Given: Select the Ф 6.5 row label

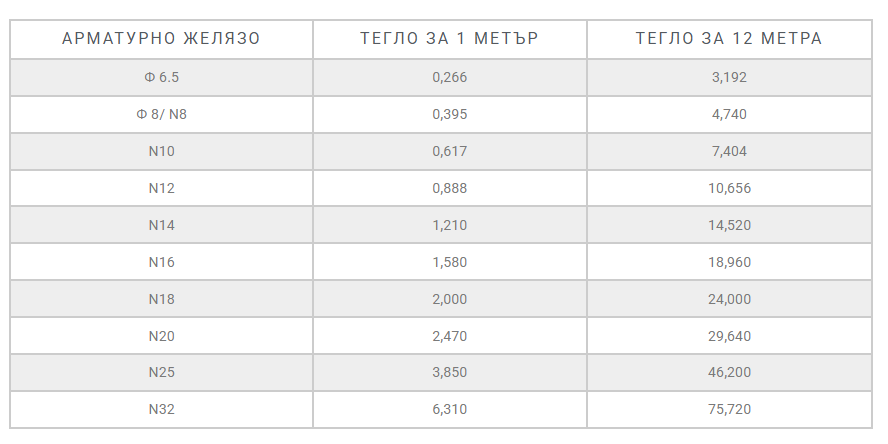Looking at the screenshot, I should 161,77.
